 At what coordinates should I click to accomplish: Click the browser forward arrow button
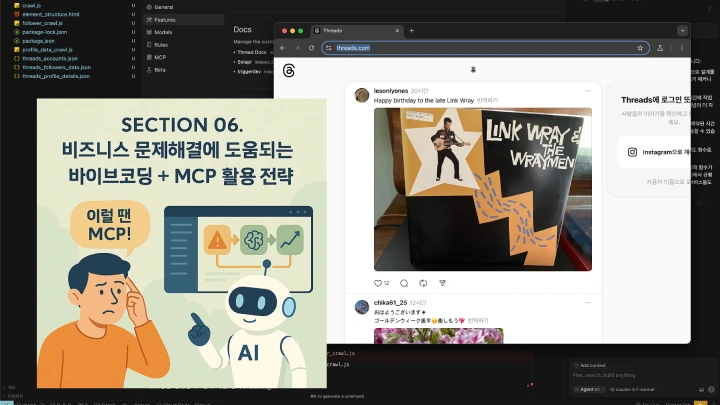(297, 48)
